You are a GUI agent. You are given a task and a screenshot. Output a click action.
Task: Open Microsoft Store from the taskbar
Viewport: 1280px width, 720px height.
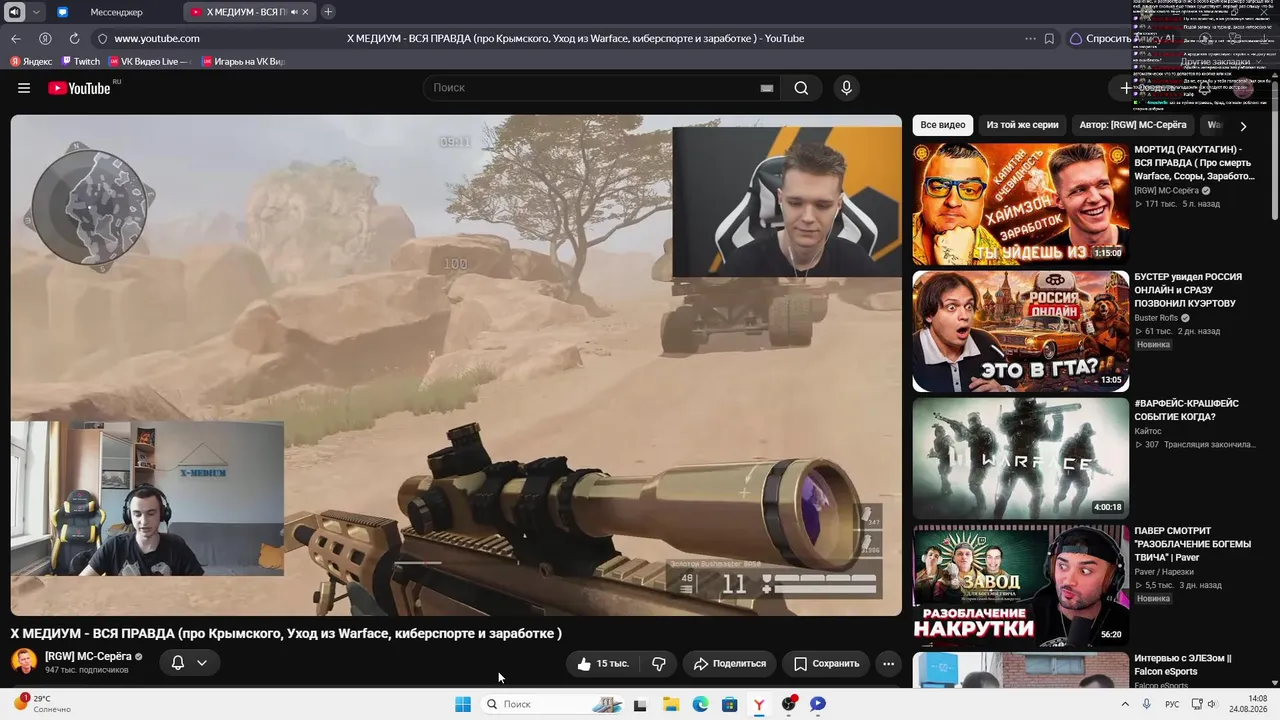[730, 704]
